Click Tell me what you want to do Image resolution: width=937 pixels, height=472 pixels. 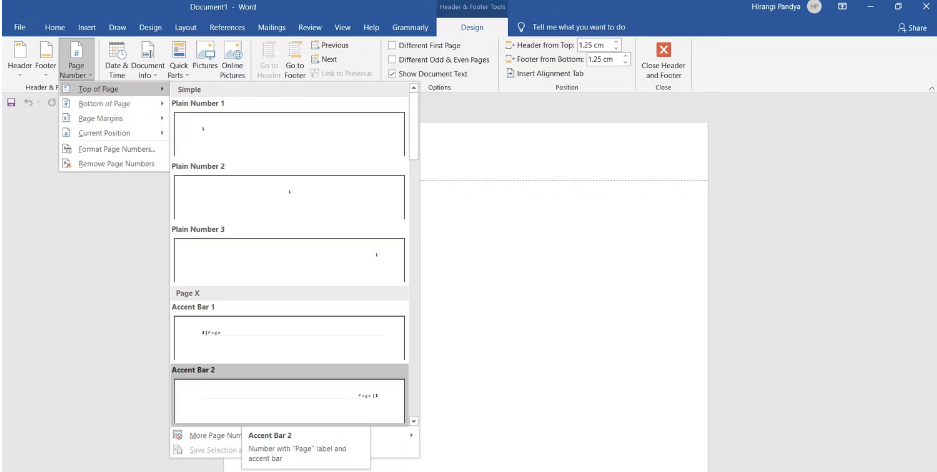point(579,27)
